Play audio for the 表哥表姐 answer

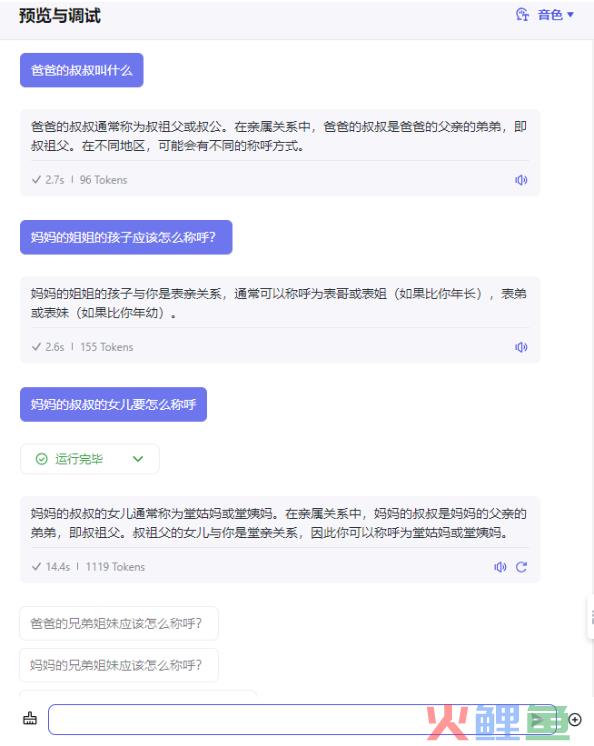click(521, 347)
